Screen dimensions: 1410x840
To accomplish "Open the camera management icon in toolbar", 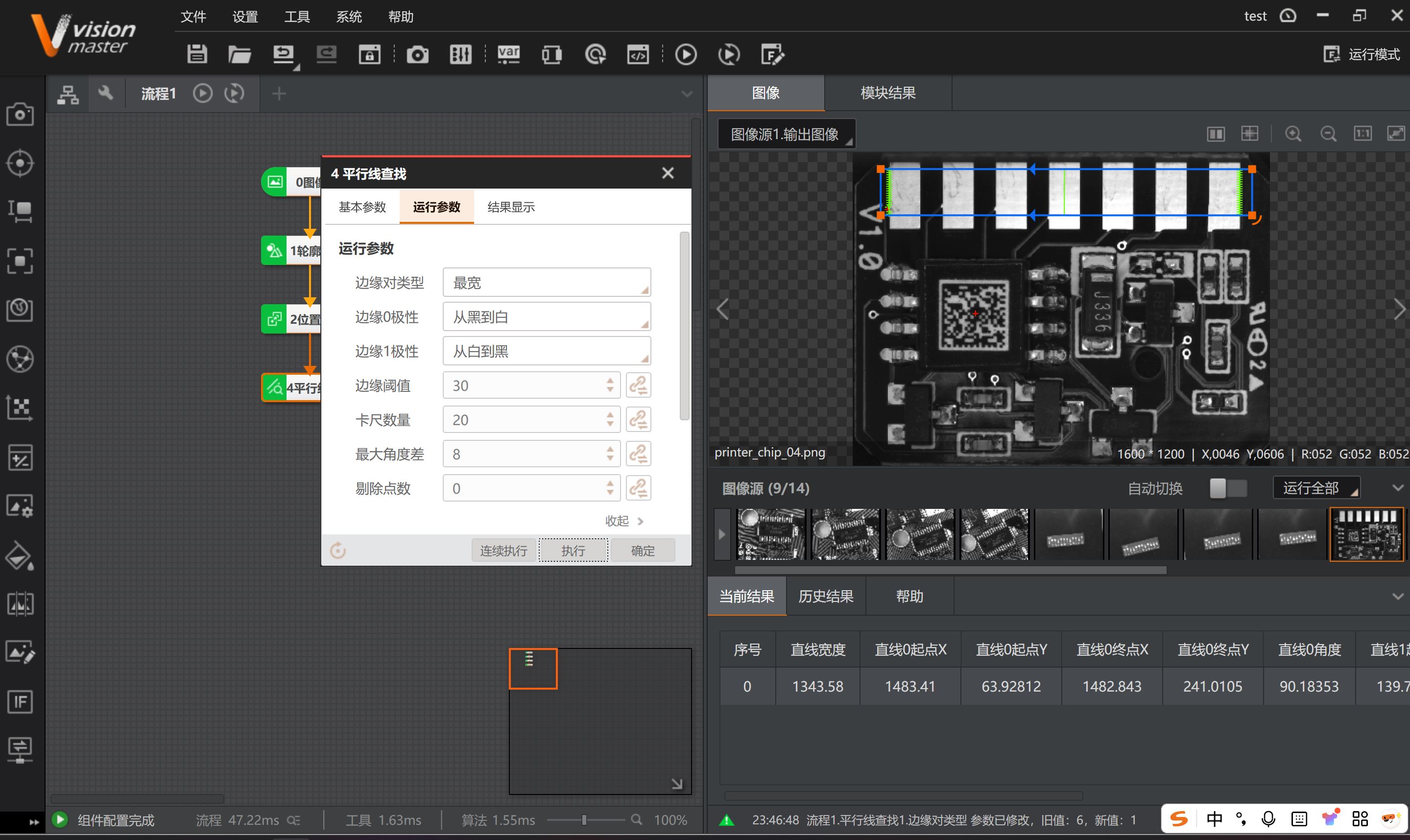I will tap(417, 54).
